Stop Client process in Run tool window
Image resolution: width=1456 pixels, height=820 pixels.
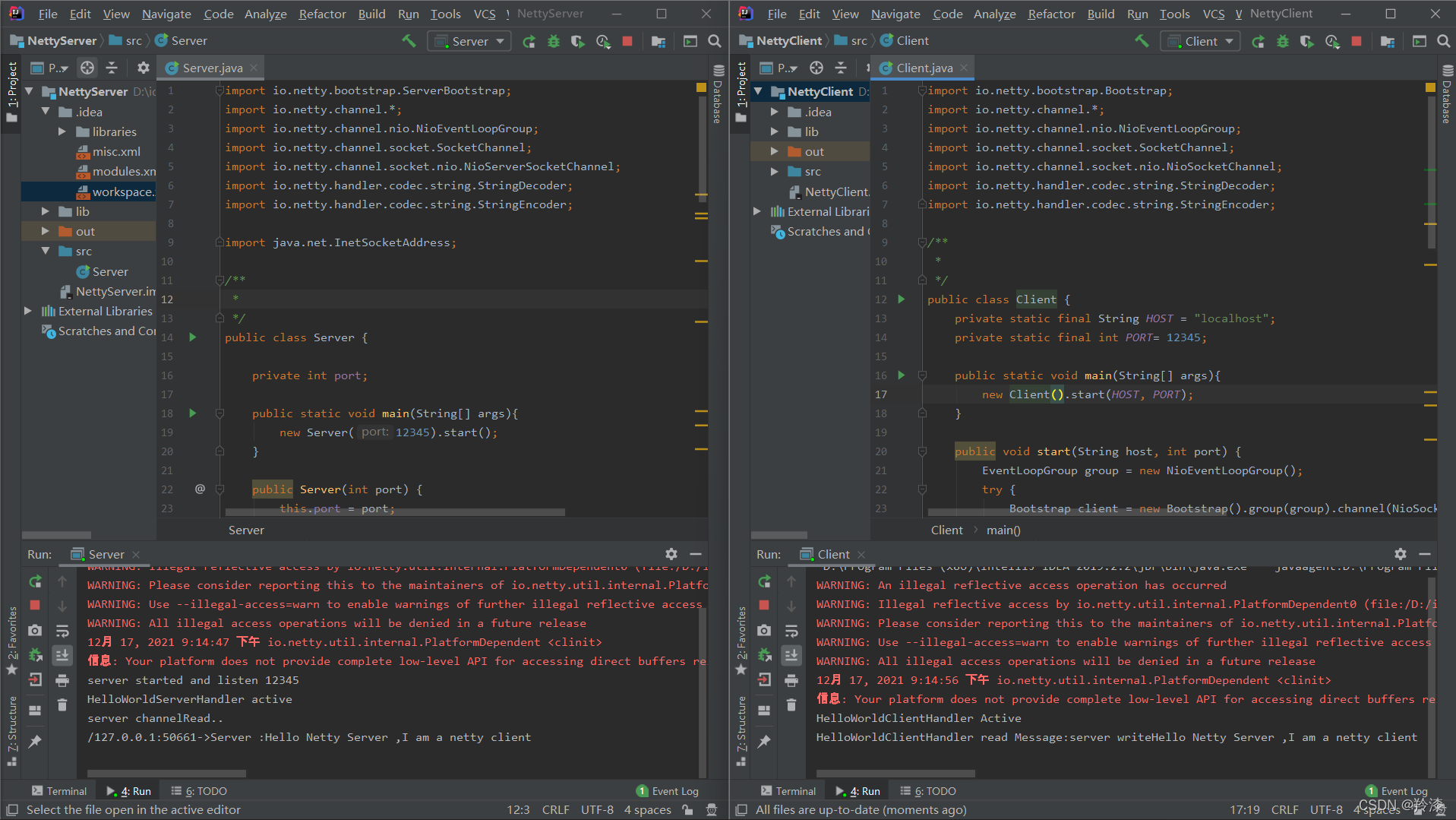(764, 605)
